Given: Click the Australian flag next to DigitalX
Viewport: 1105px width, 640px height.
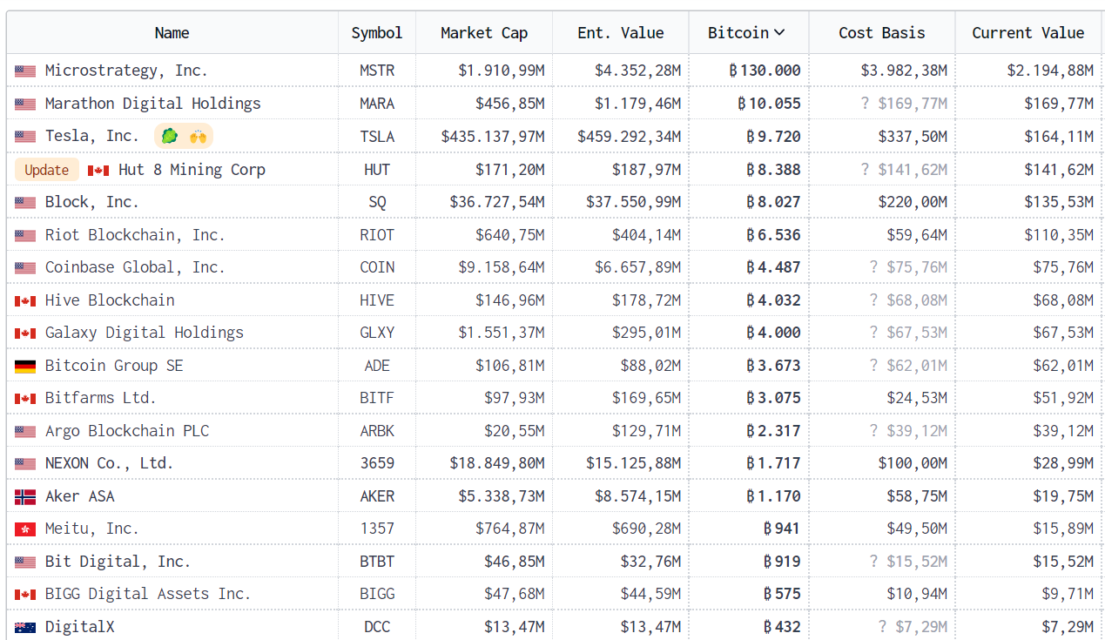Looking at the screenshot, I should pyautogui.click(x=25, y=627).
